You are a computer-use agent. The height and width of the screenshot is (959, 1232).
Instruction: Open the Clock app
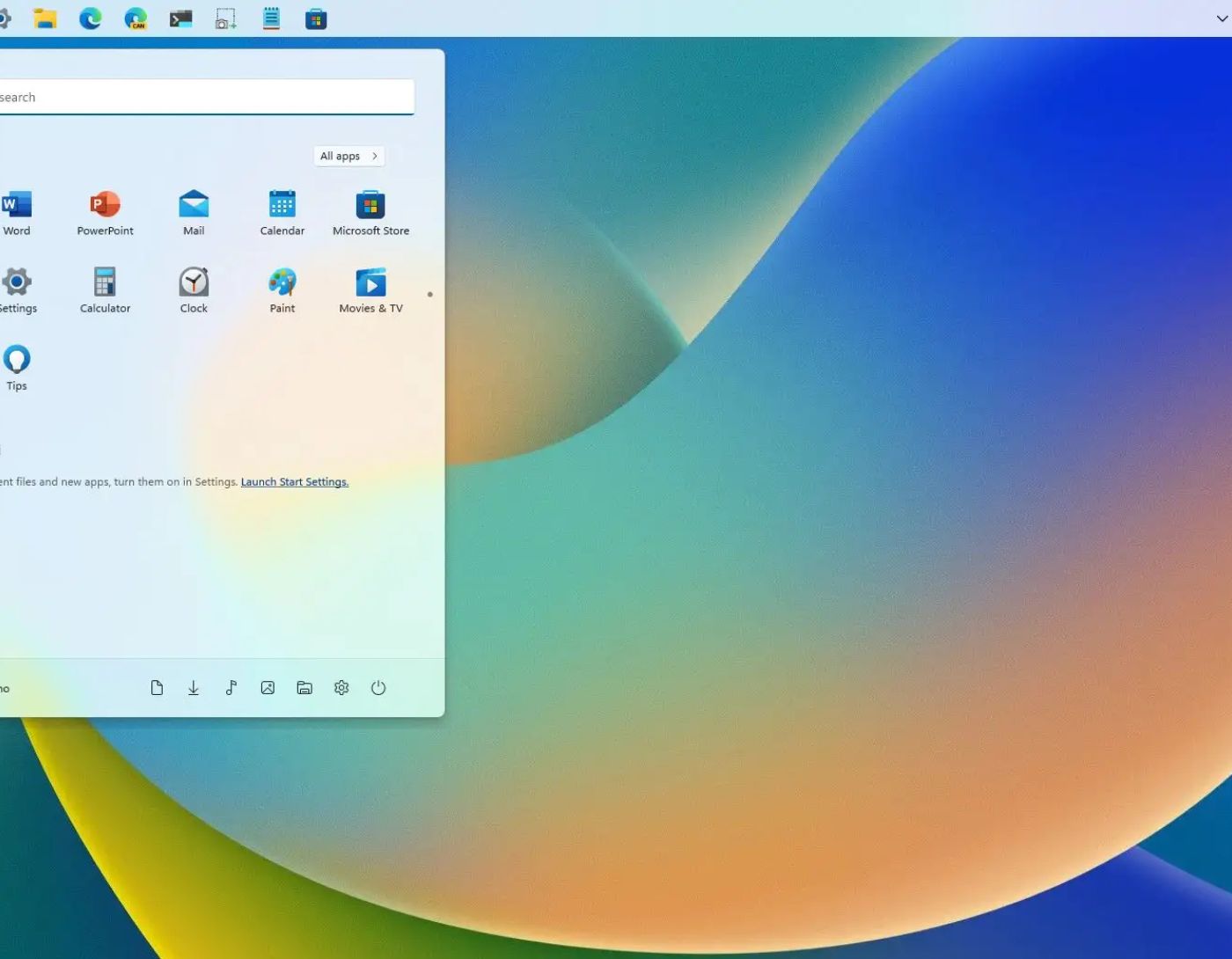coord(194,291)
